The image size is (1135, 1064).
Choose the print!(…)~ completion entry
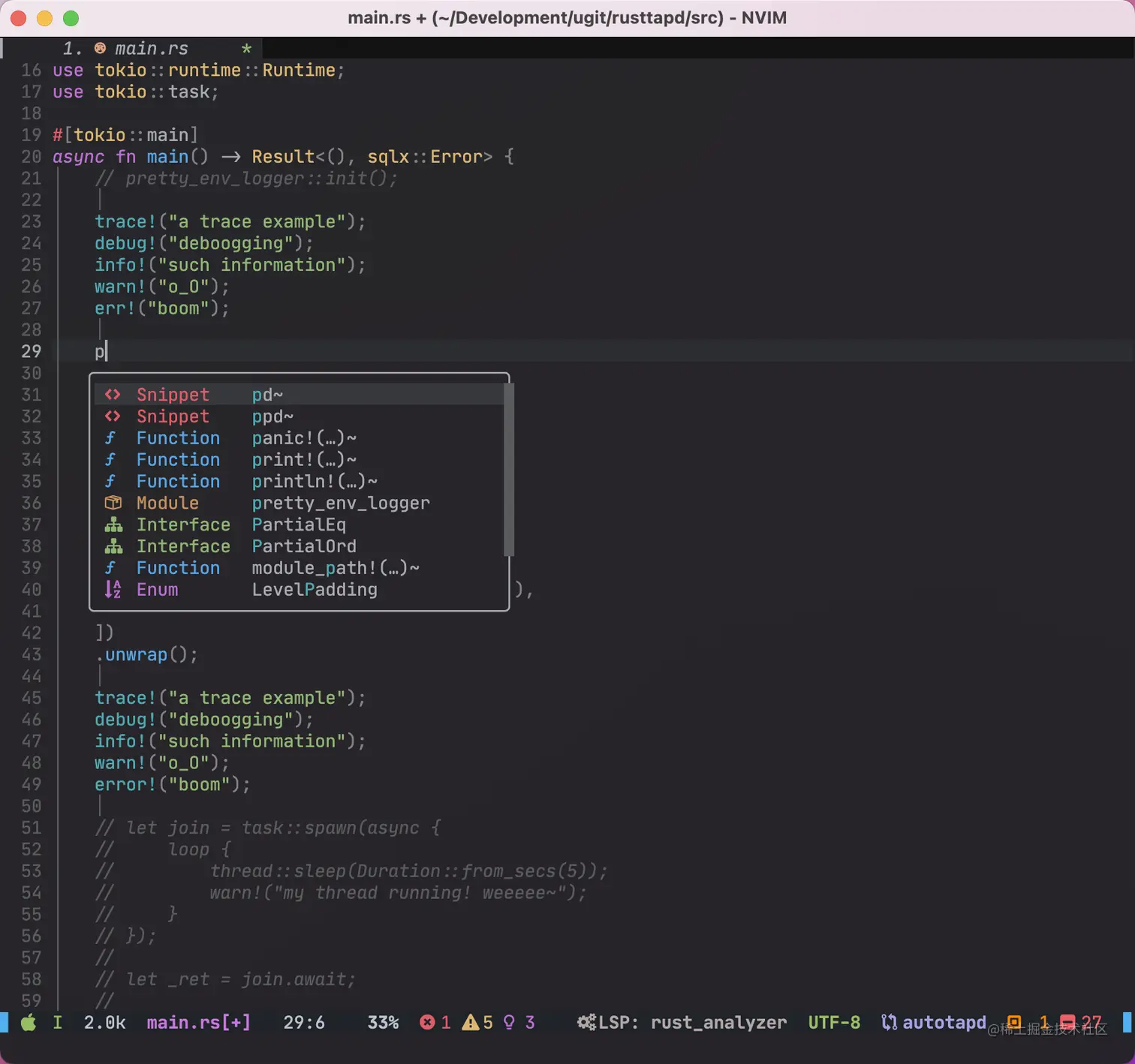(299, 460)
